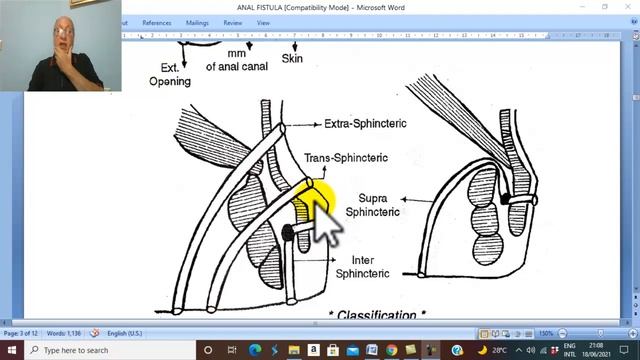
Task: Select Print Layout view in status bar
Action: click(x=484, y=334)
